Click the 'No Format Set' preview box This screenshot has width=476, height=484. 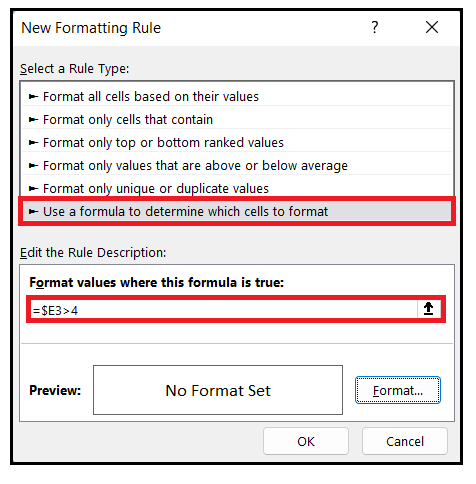coord(218,390)
